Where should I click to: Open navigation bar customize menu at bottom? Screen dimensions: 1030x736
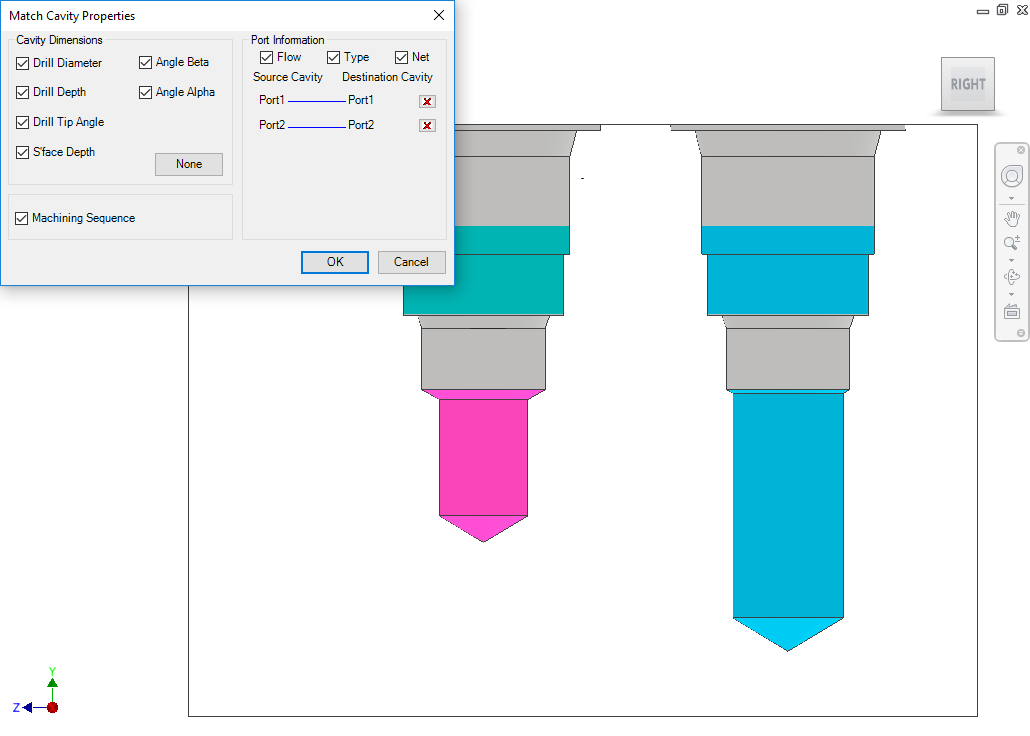(1021, 333)
